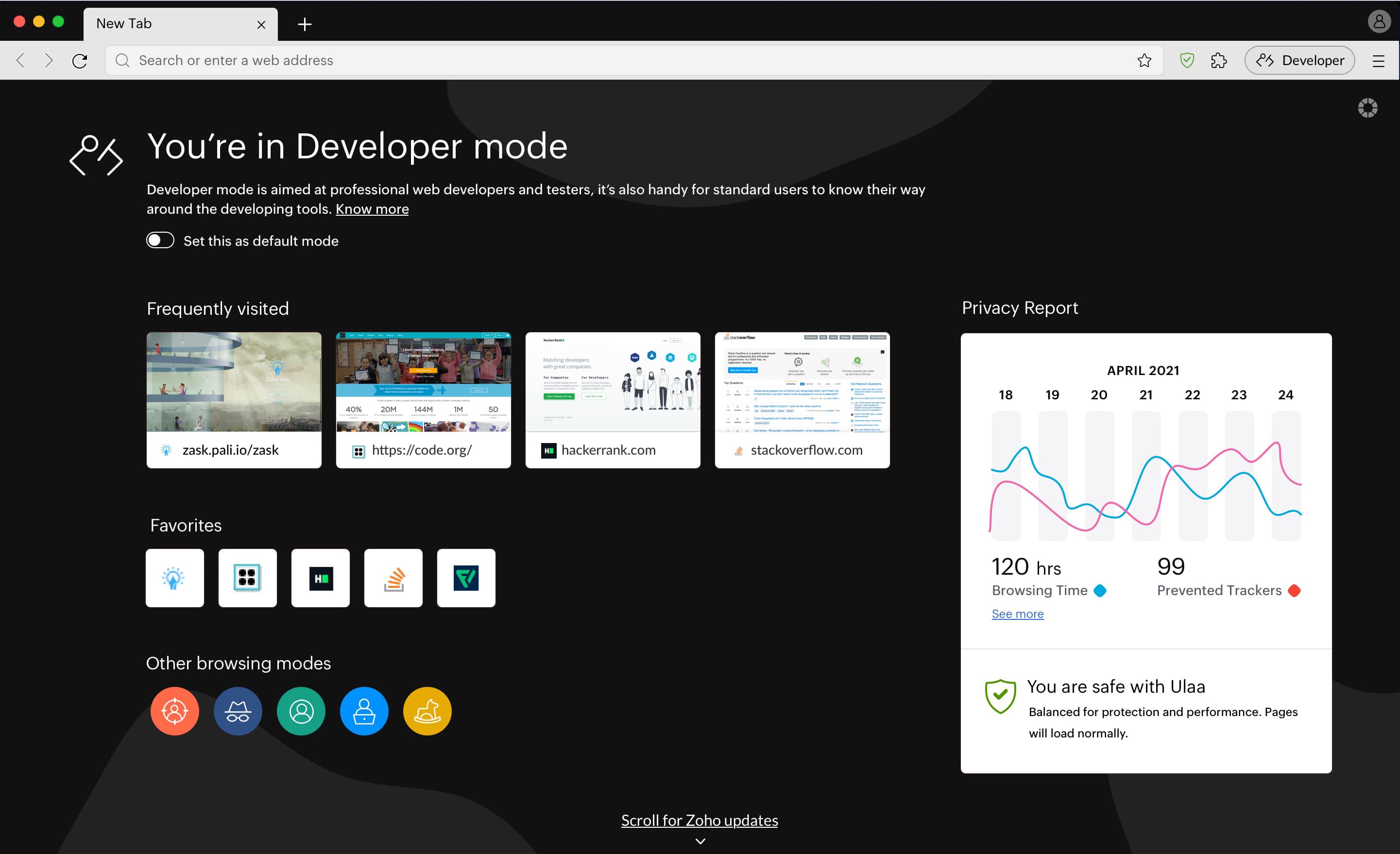Click the loading spinner at top right
The image size is (1400, 854).
click(x=1368, y=107)
